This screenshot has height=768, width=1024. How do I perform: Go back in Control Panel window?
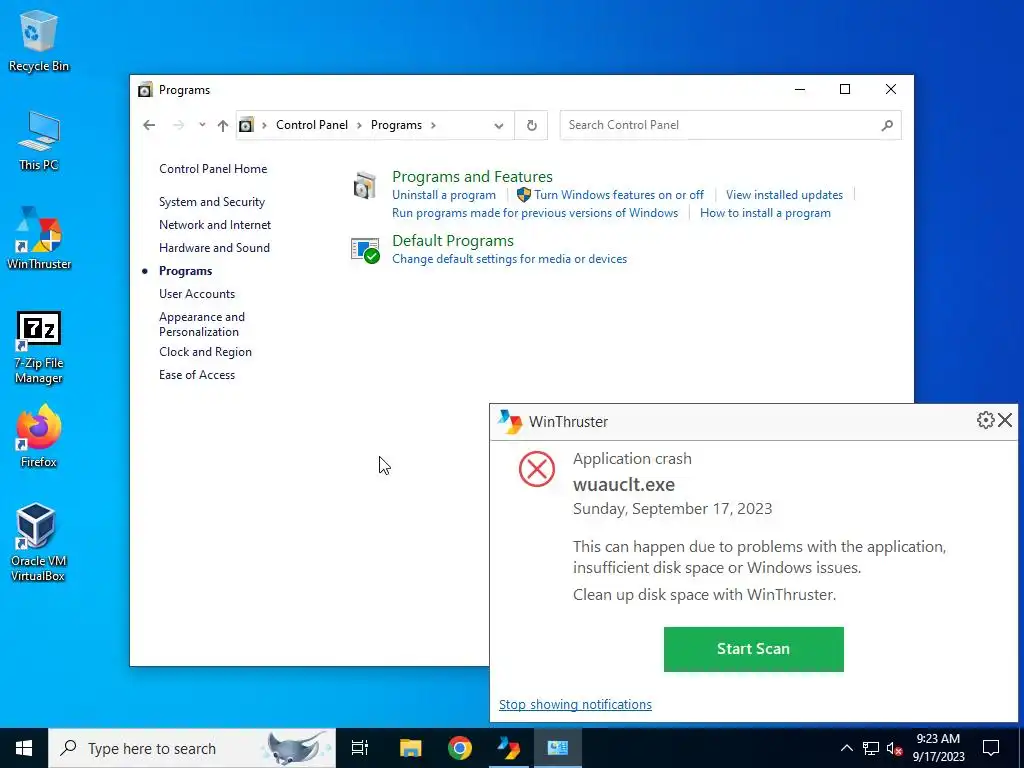pos(149,125)
